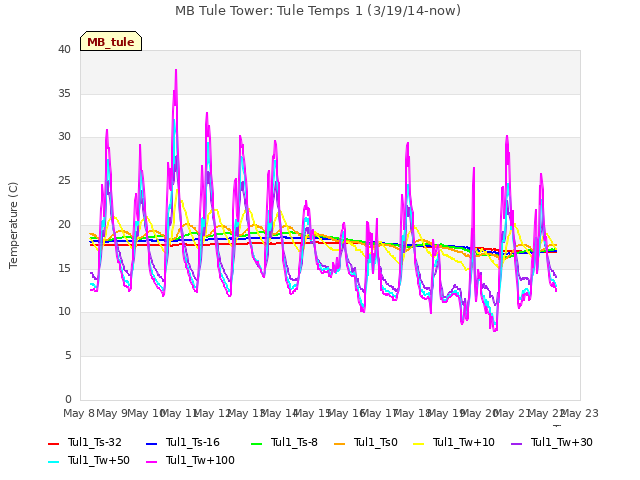This screenshot has width=640, height=480.
Task: Click the 10 y-axis tick label
Action: coord(64,312)
